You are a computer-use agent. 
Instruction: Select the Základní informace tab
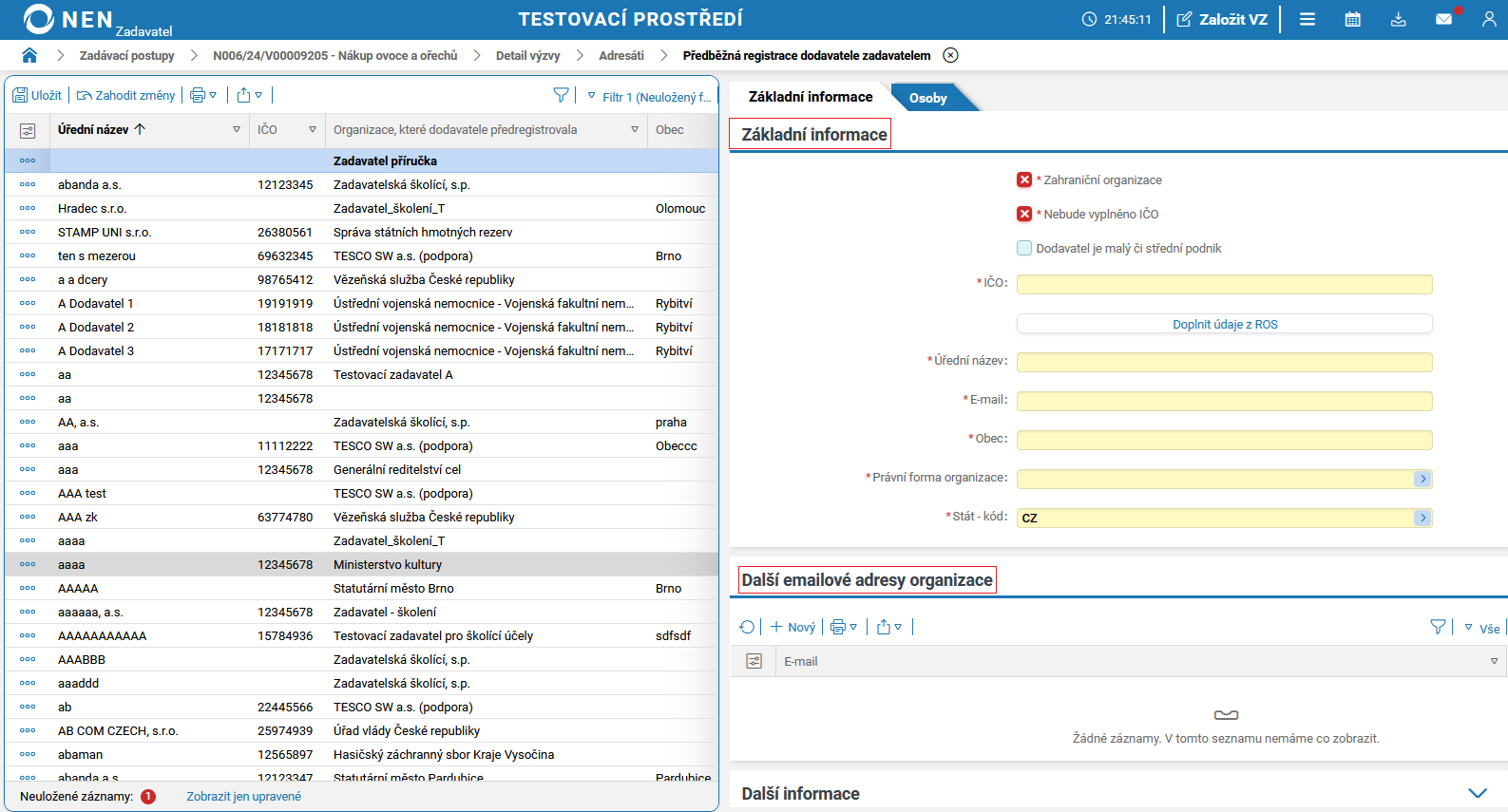tap(810, 97)
